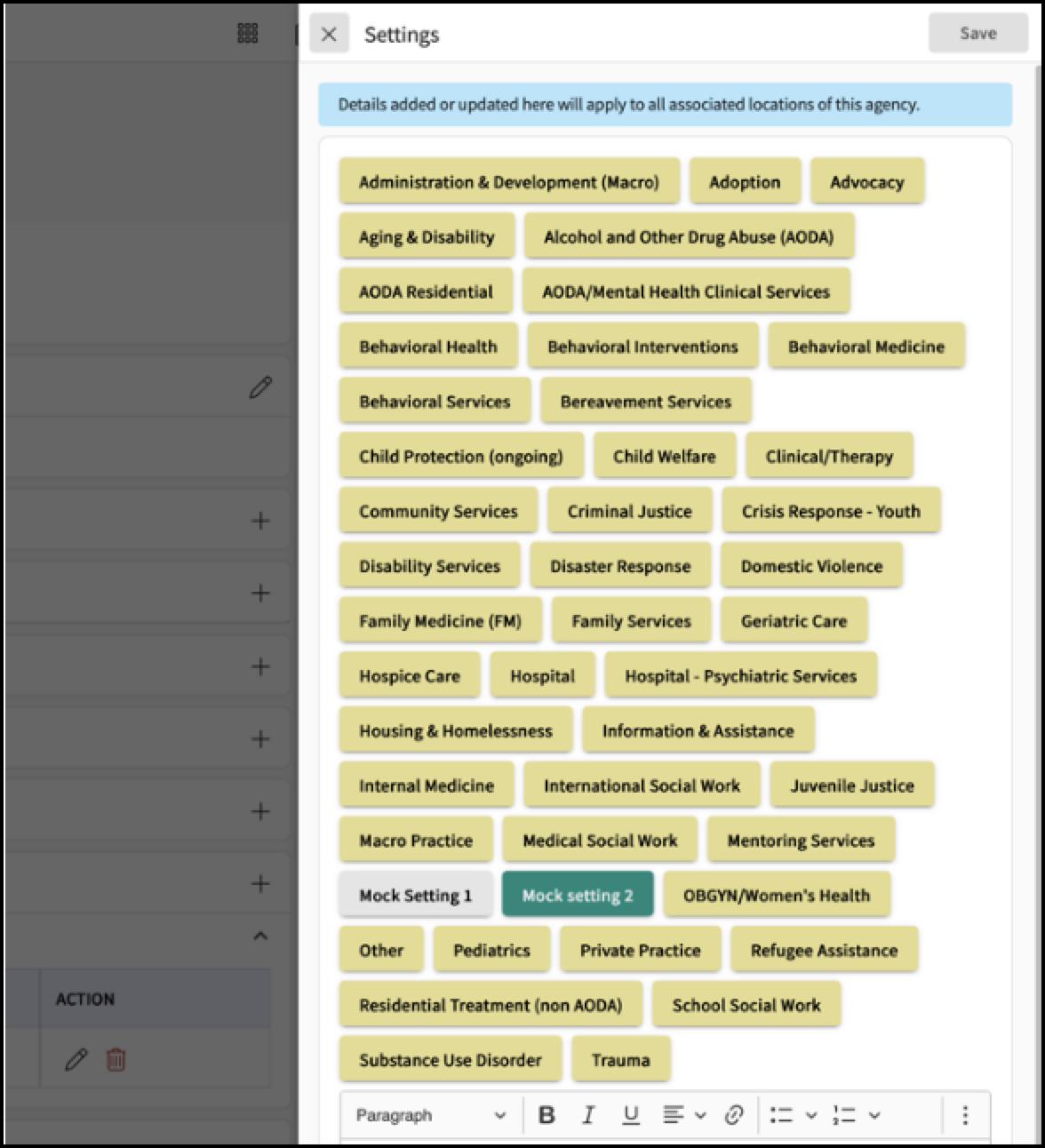Click the Bold formatting icon
The image size is (1045, 1148).
point(546,1115)
